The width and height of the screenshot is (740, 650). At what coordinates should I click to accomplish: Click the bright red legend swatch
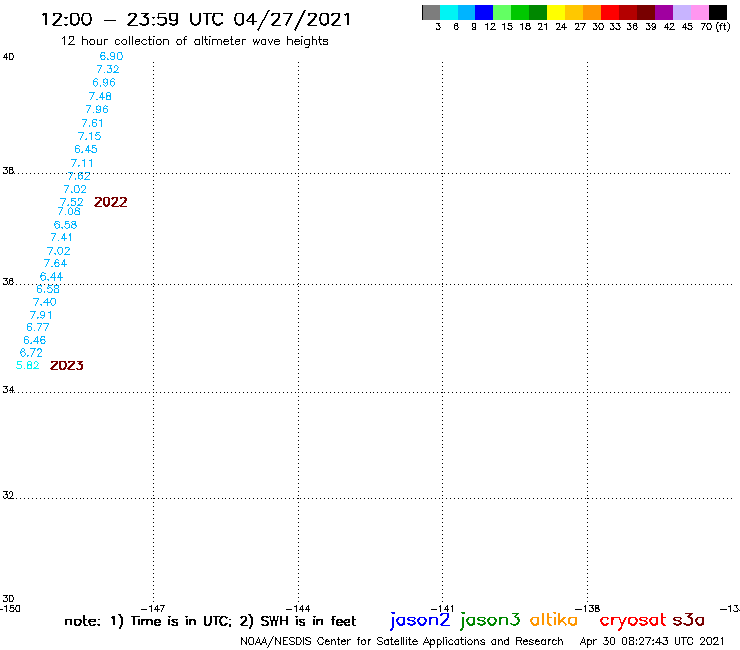[x=610, y=13]
